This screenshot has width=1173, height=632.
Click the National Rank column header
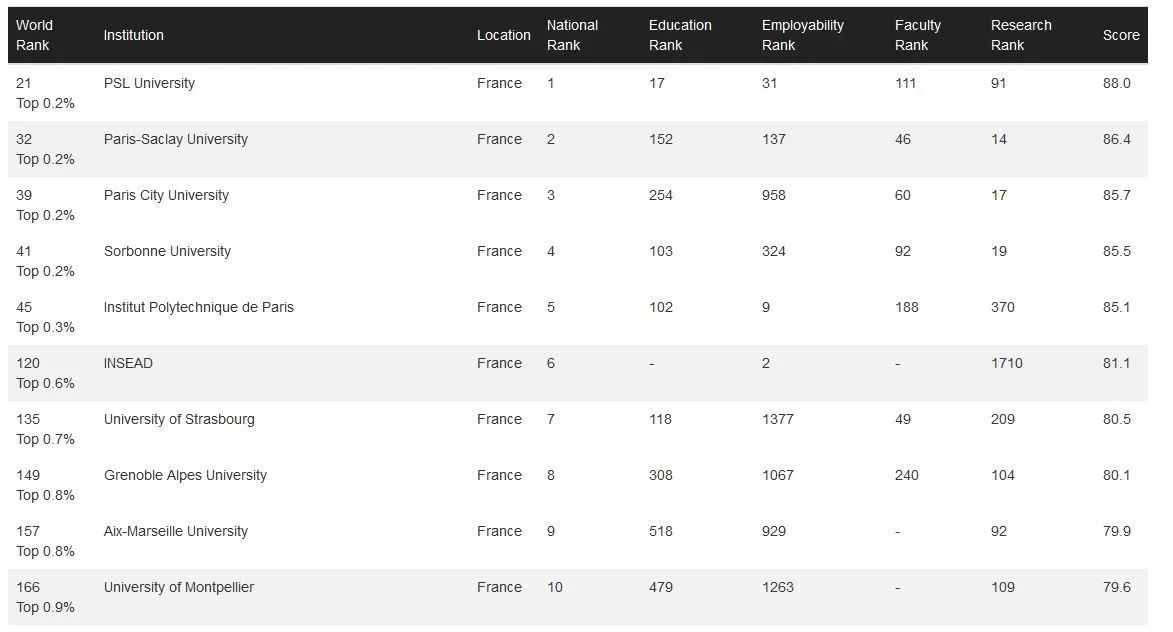572,35
